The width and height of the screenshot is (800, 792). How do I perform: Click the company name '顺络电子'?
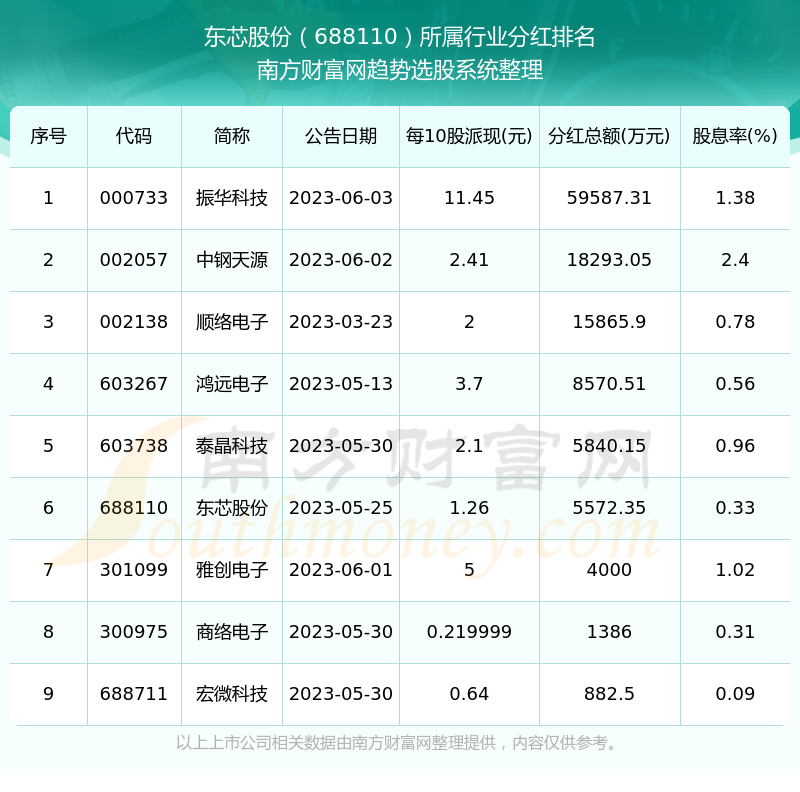point(232,322)
